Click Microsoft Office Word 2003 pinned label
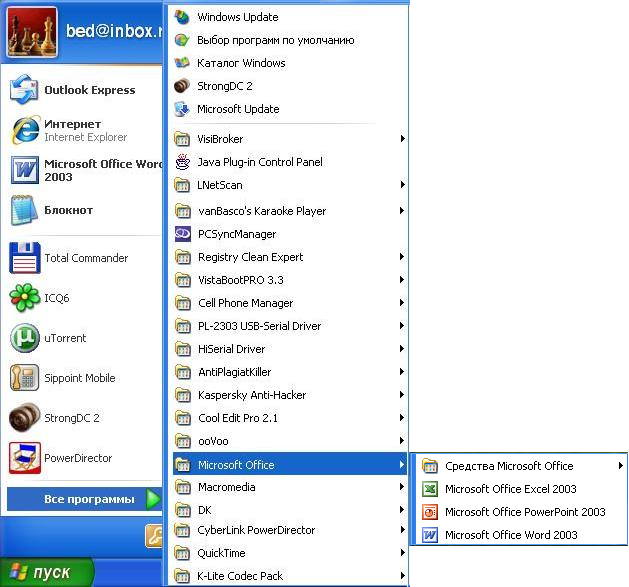 [x=103, y=170]
